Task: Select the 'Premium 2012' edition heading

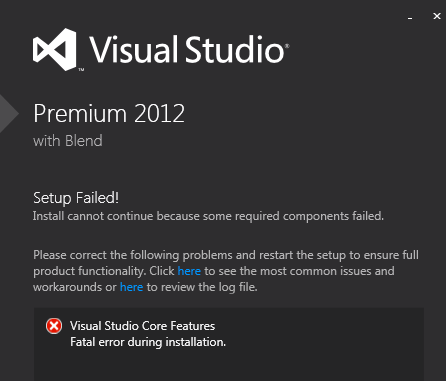Action: [109, 114]
